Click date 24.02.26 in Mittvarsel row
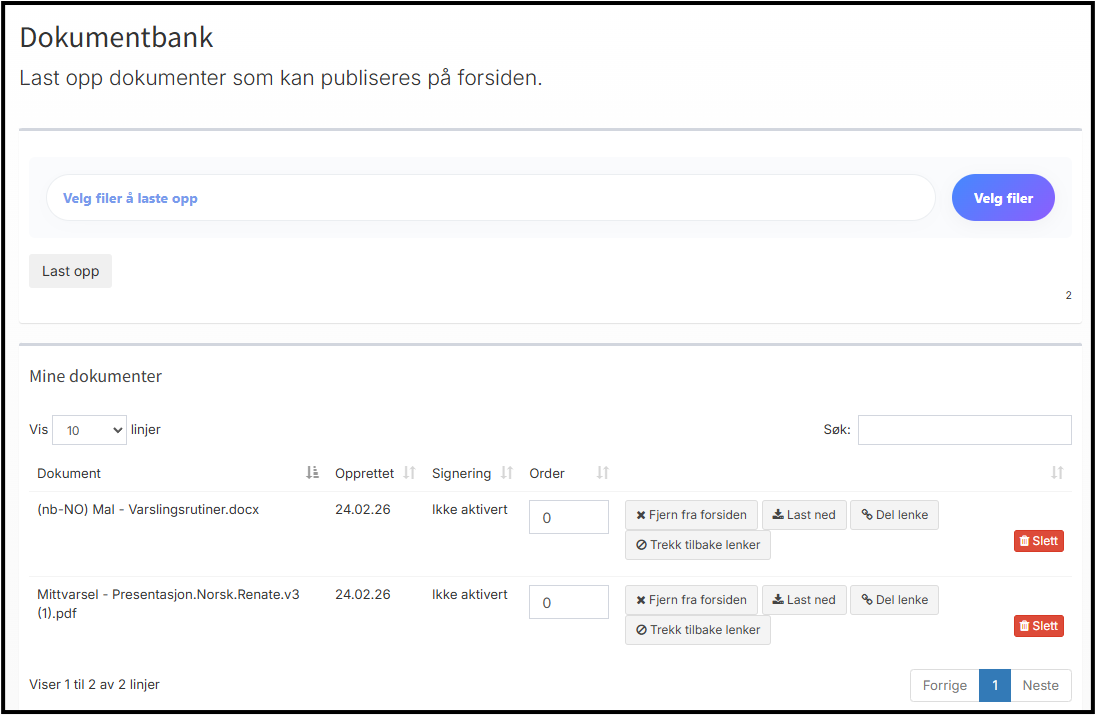 pos(362,594)
